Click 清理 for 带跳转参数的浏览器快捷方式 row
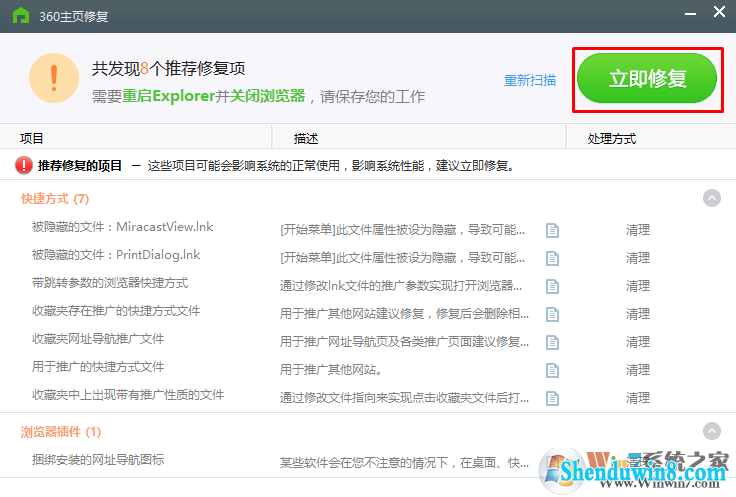 638,286
